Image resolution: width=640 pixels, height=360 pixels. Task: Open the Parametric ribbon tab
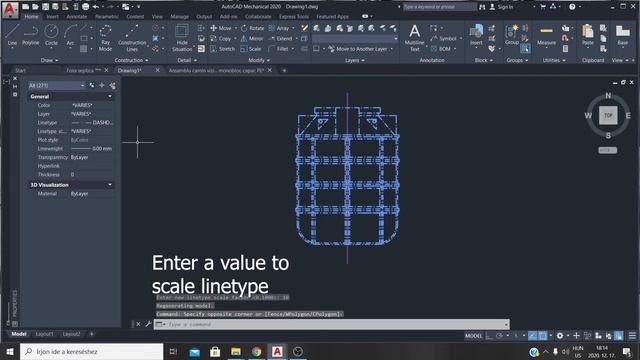[107, 17]
